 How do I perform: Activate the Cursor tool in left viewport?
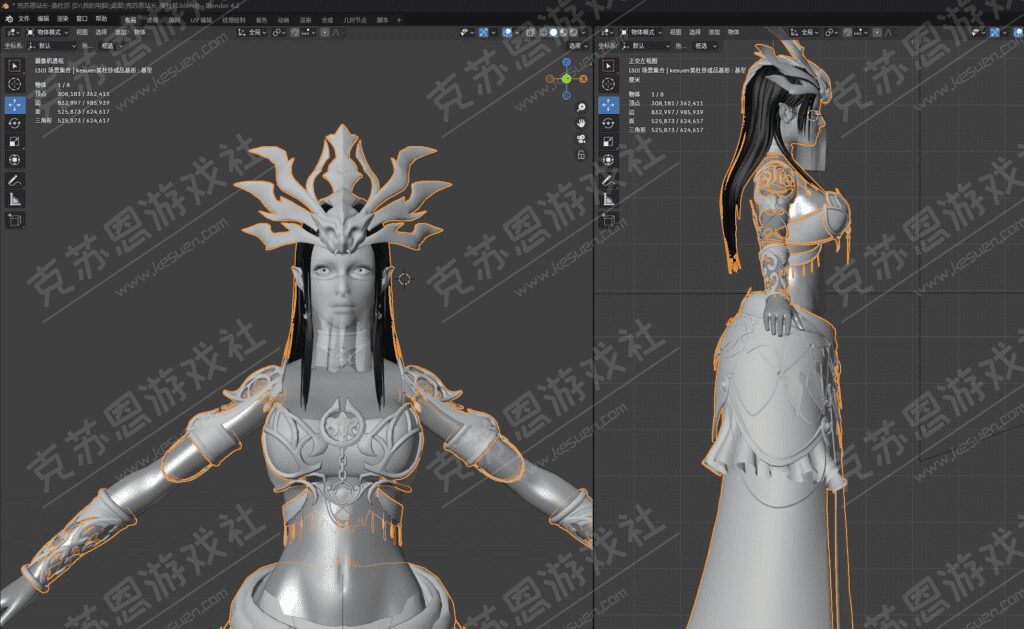point(15,84)
